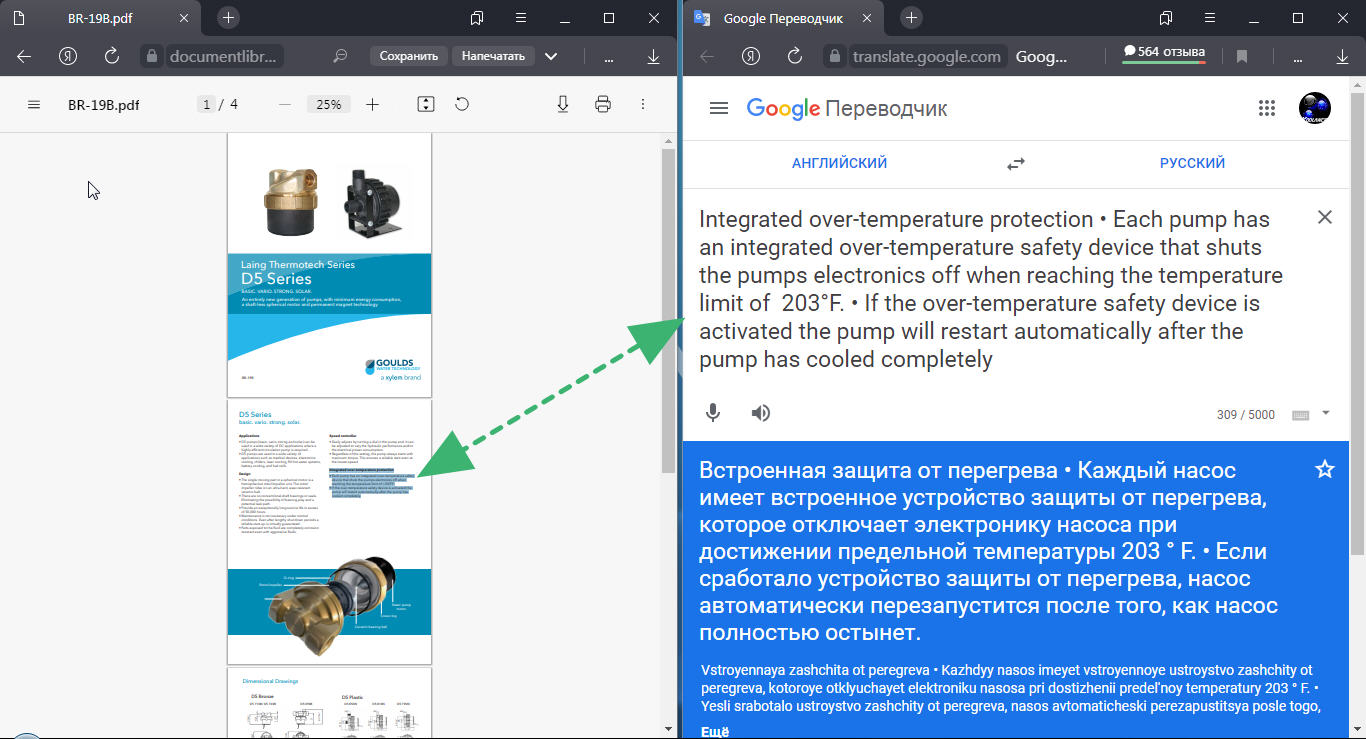Open Google Translate main menu
This screenshot has height=739, width=1366.
pos(718,108)
